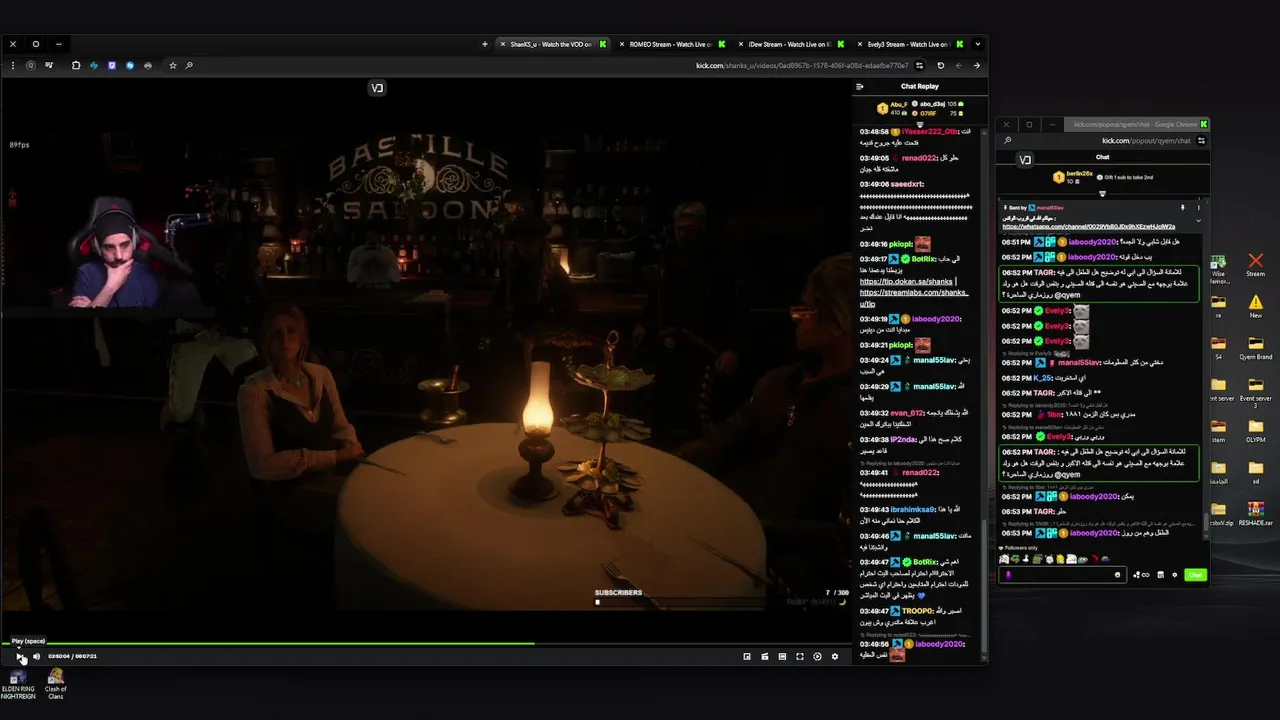Open the extensions puzzle icon
1280x720 pixels.
point(76,66)
